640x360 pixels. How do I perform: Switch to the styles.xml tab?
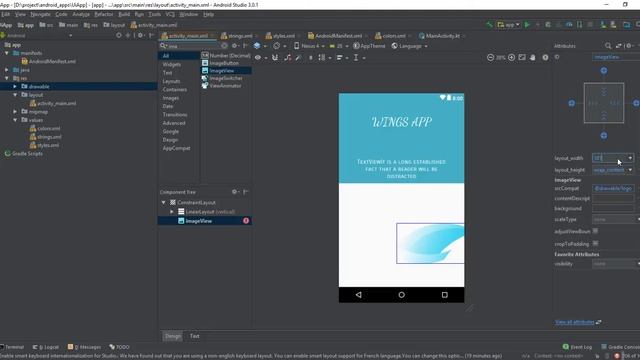point(281,36)
